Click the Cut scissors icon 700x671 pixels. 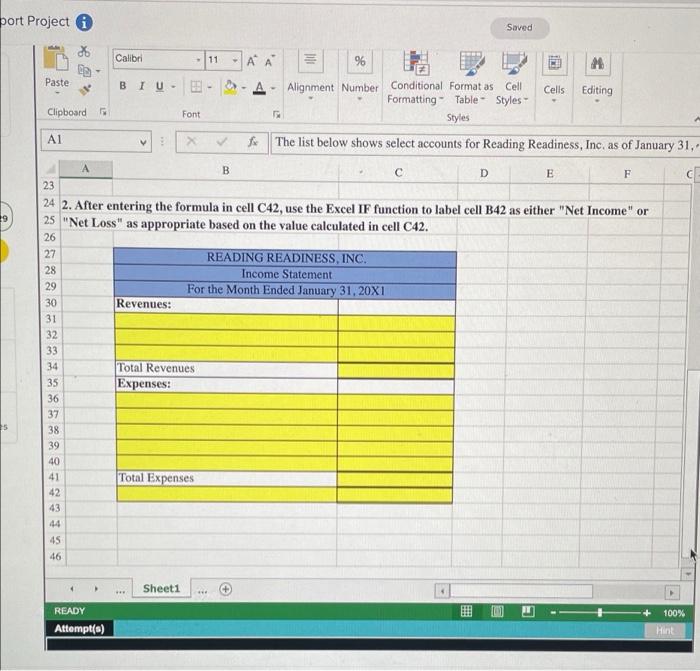point(83,51)
